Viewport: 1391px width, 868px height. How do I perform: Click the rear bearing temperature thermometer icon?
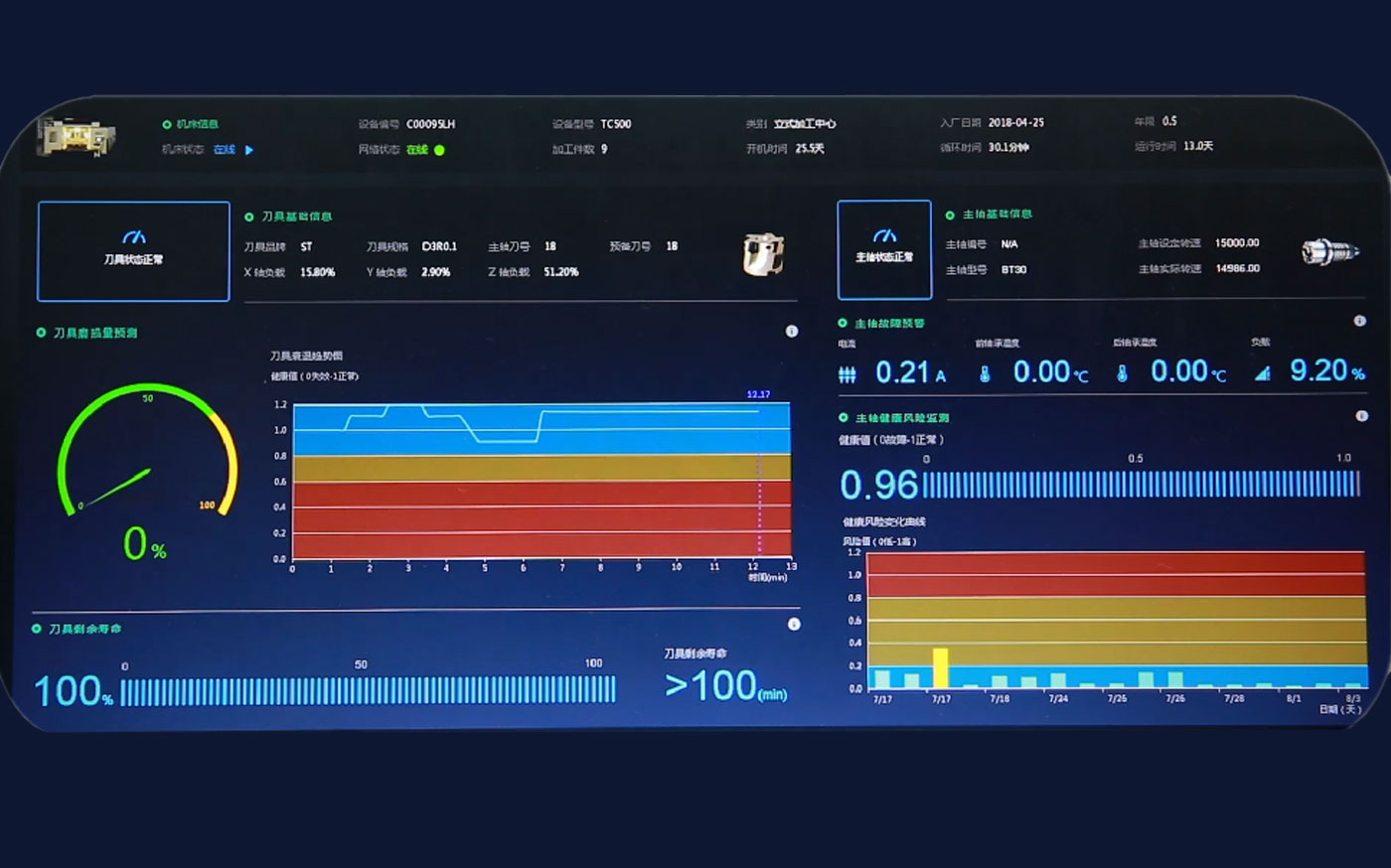1122,373
